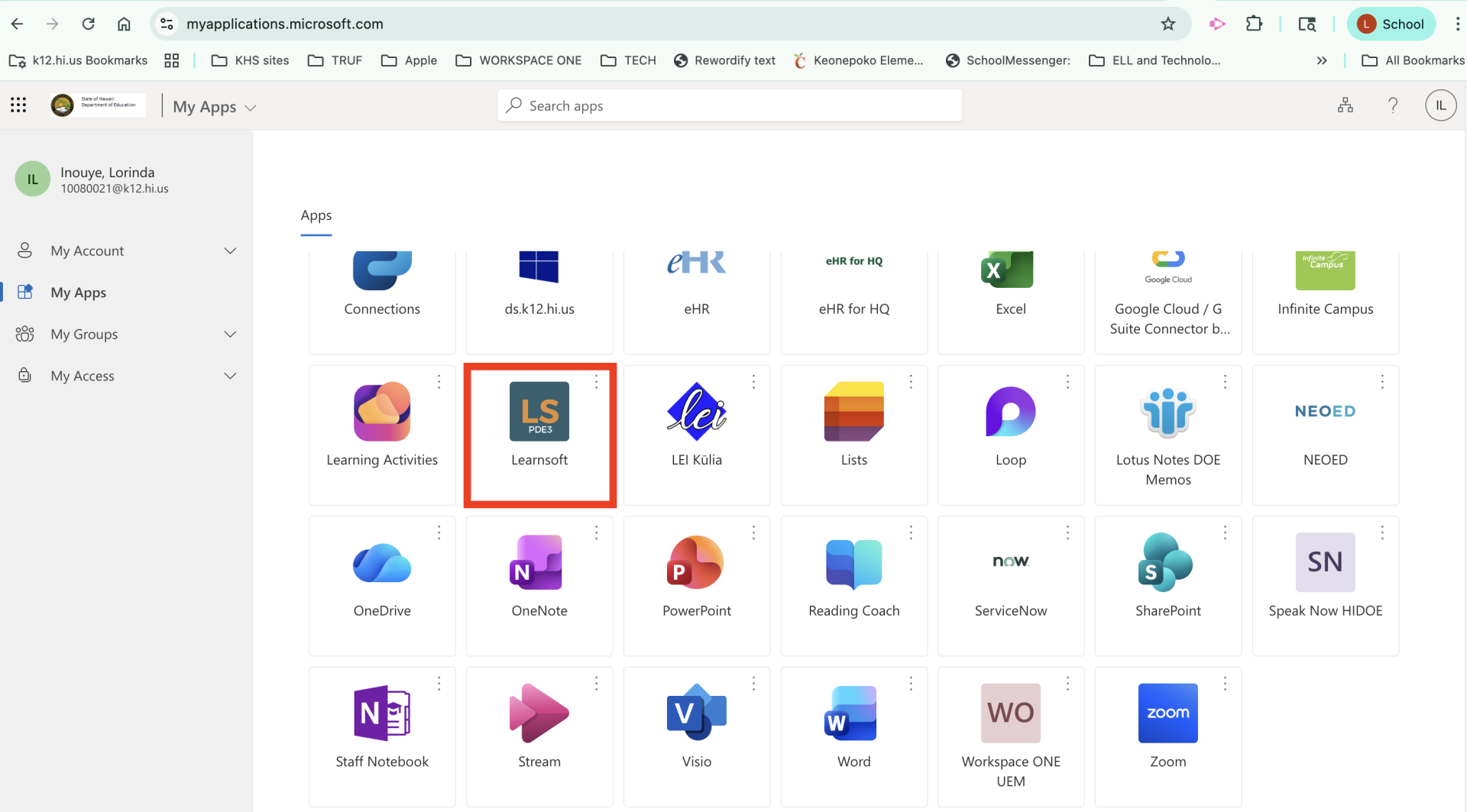The height and width of the screenshot is (812, 1467).
Task: Launch PowerPoint app
Action: [697, 586]
